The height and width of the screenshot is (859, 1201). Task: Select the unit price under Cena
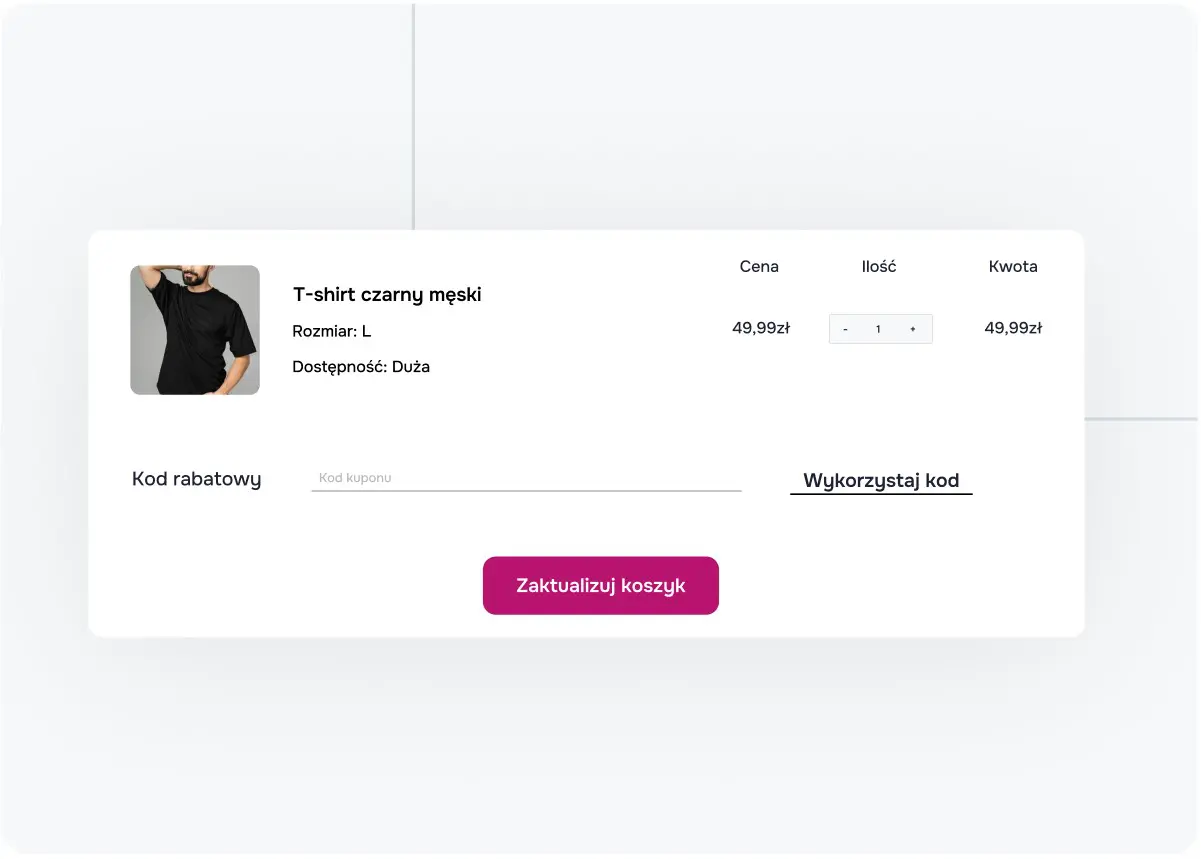[x=761, y=328]
